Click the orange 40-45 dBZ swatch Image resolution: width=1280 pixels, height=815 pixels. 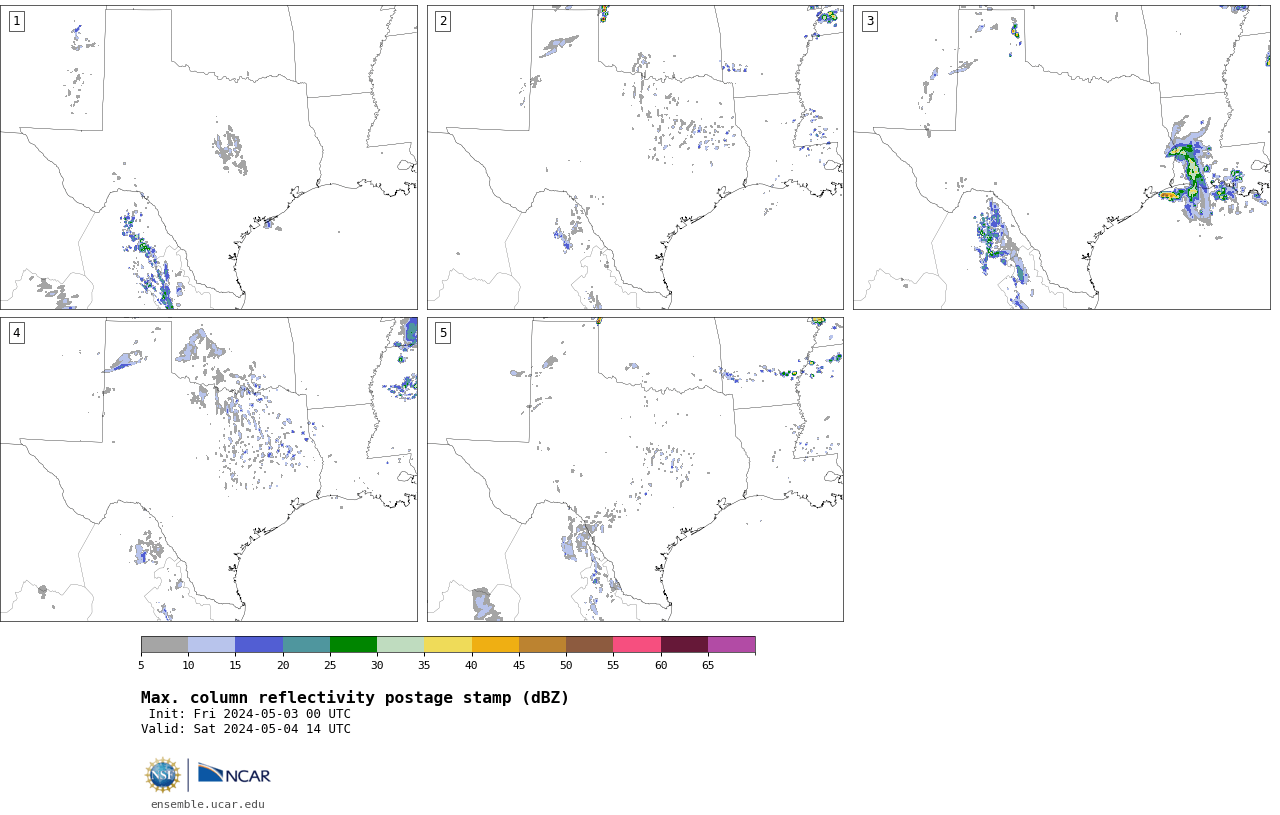(x=495, y=644)
